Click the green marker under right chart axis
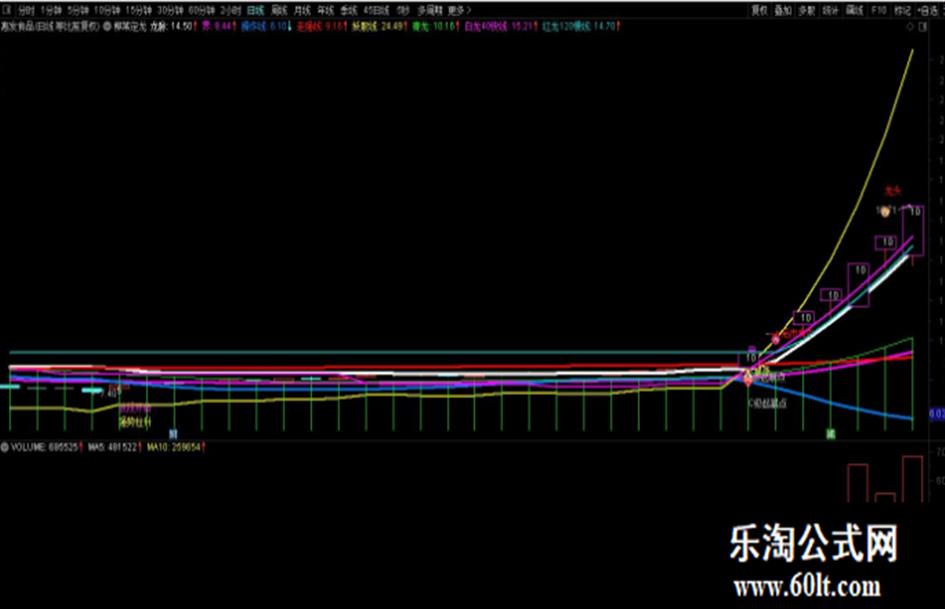Image resolution: width=945 pixels, height=609 pixels. [x=830, y=434]
